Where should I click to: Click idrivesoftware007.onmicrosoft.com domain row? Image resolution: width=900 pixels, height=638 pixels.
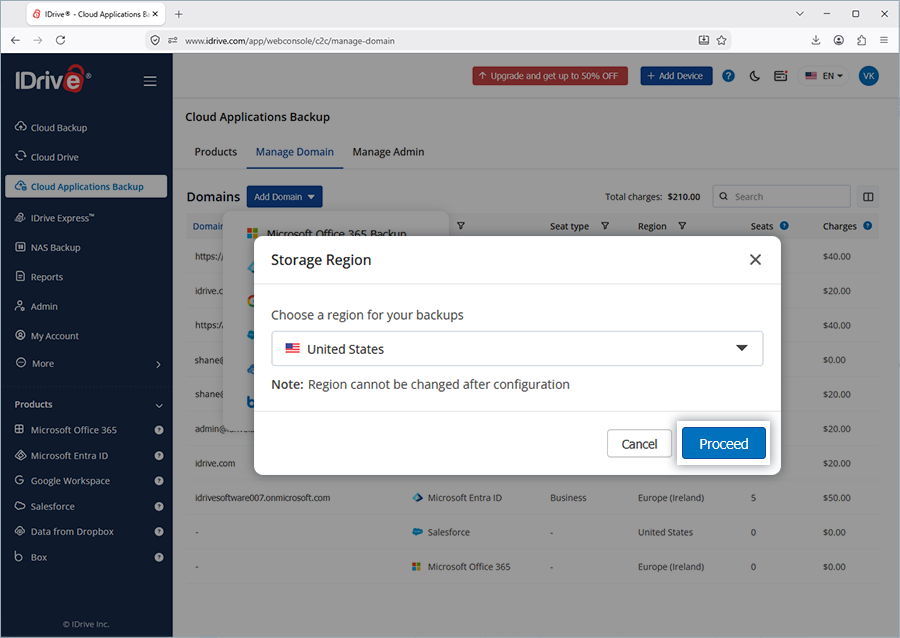(532, 497)
